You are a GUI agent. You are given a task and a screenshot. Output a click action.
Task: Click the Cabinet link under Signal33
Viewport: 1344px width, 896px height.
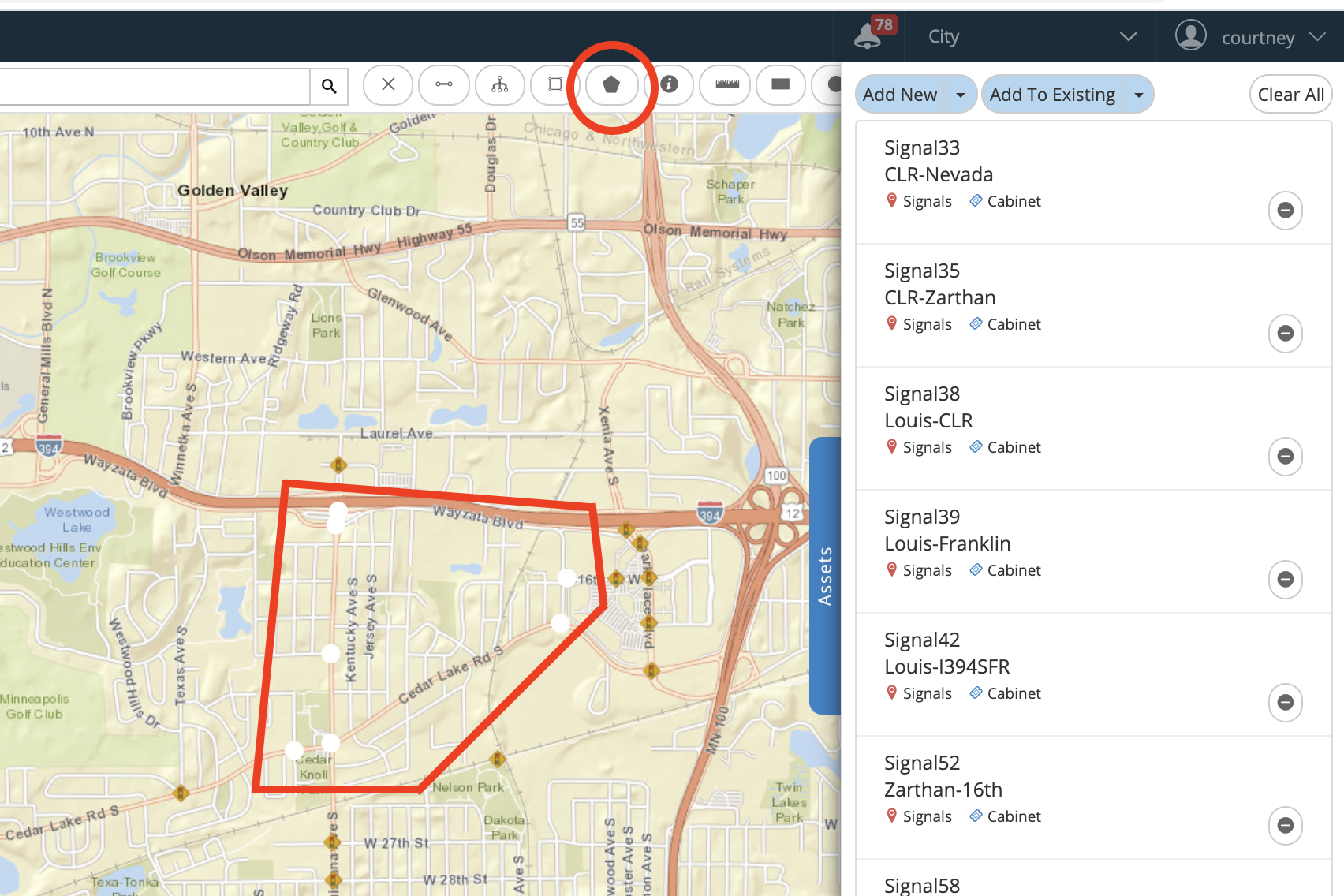coord(1014,201)
